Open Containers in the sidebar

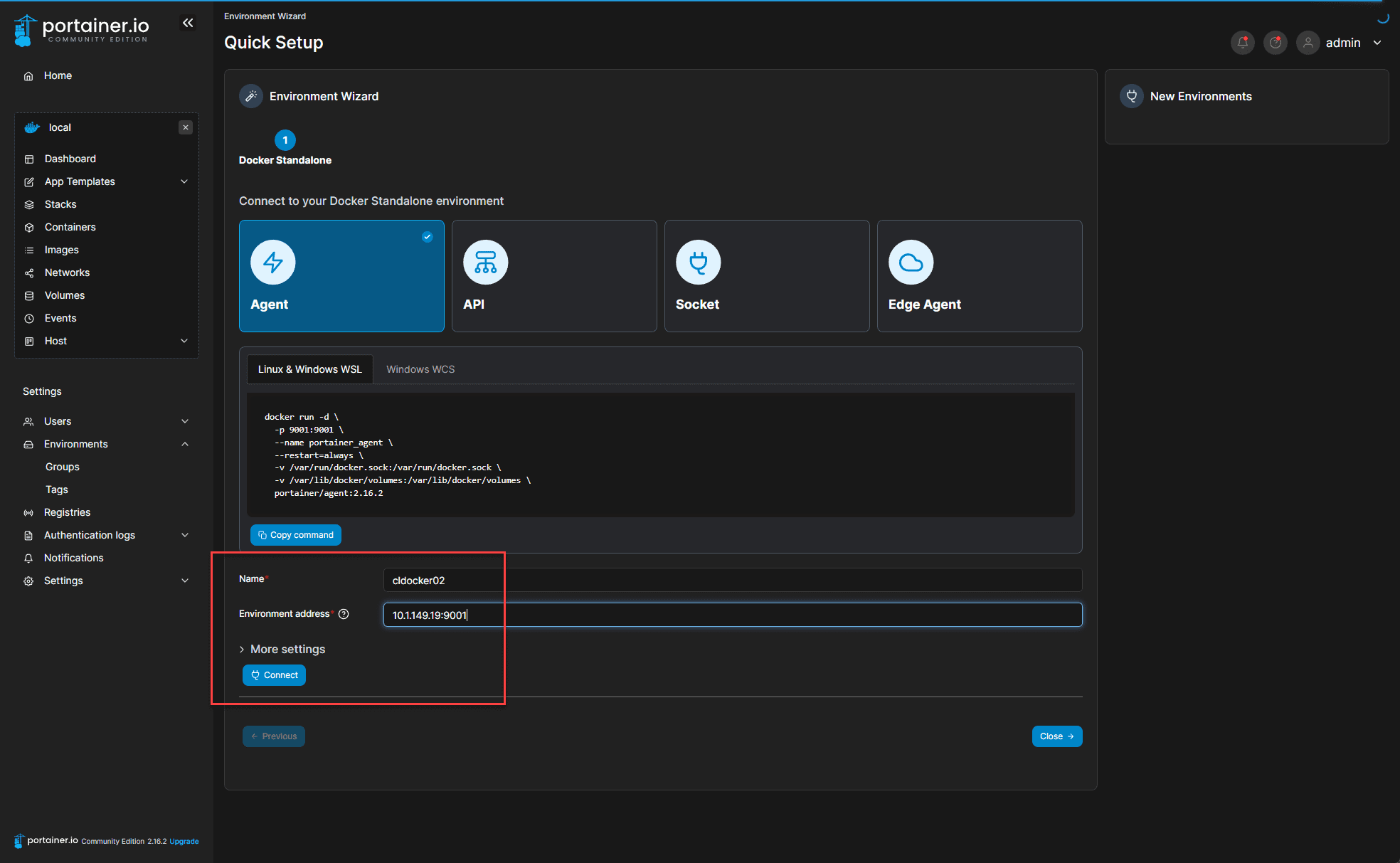70,227
